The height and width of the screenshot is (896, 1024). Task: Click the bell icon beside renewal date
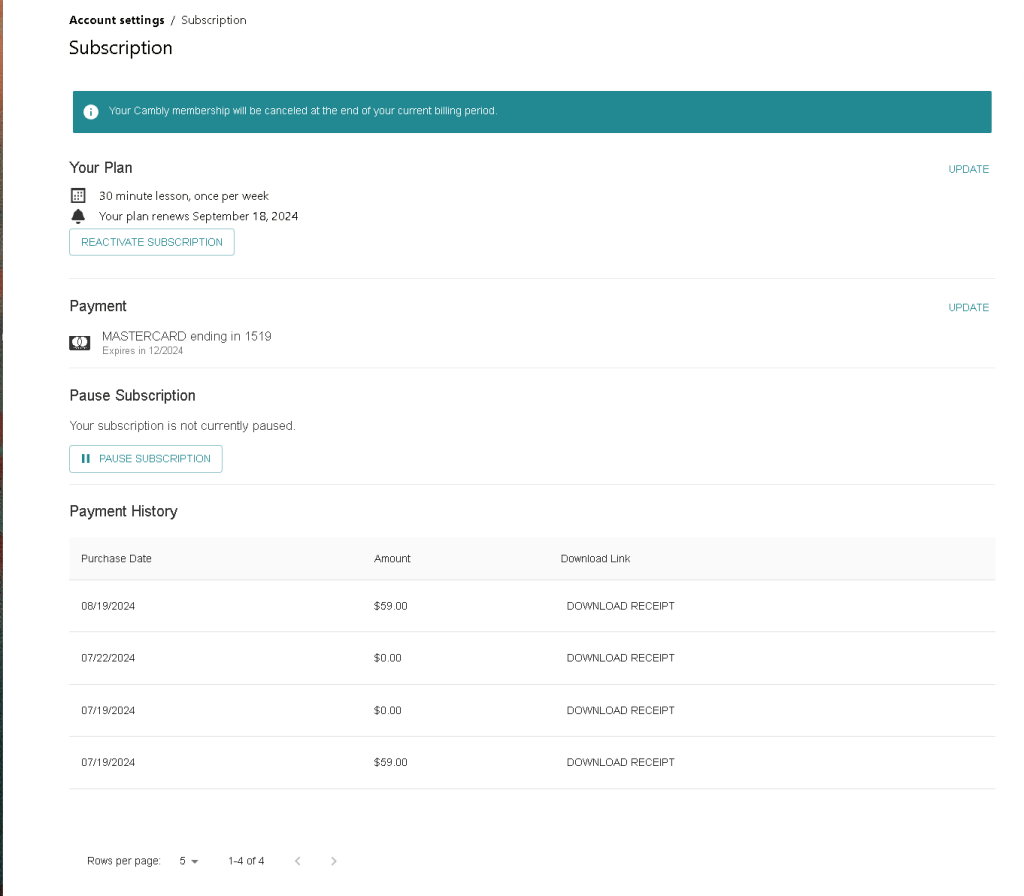78,216
